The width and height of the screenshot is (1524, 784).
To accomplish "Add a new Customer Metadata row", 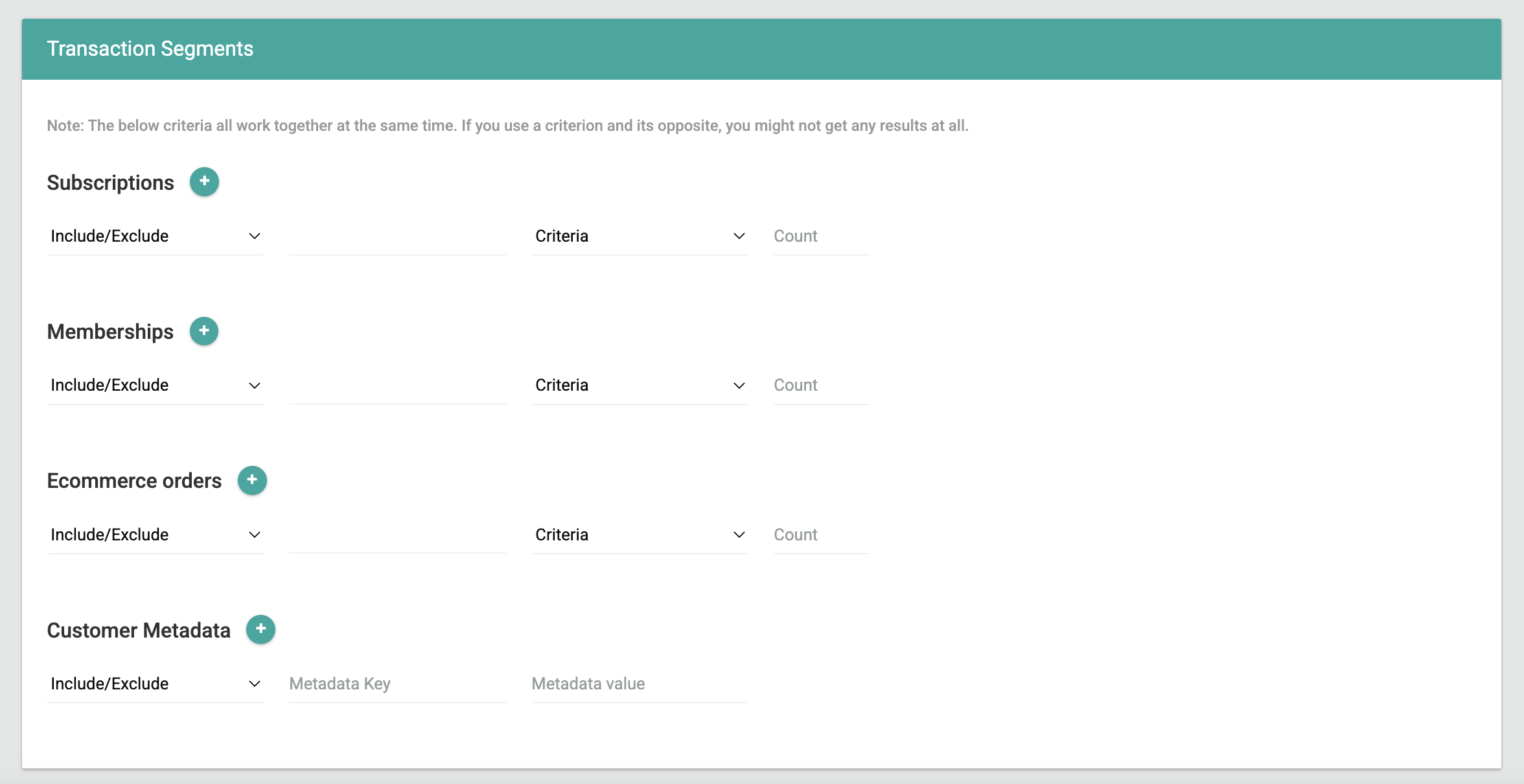I will pyautogui.click(x=260, y=629).
